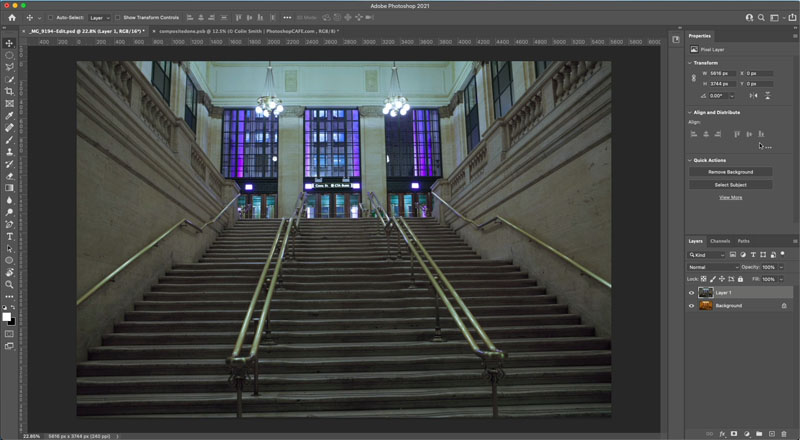Toggle lock image pixels
Viewport: 800px width, 440px height.
713,279
